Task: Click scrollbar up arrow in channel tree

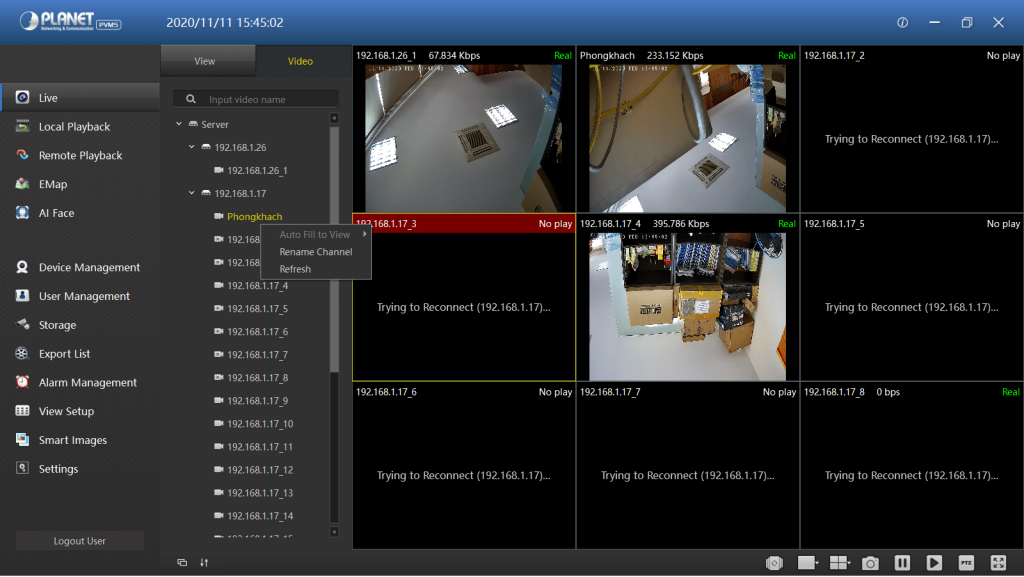Action: tap(334, 118)
